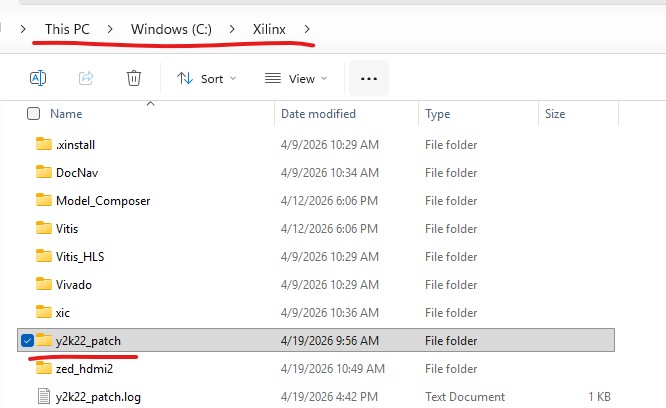Image resolution: width=666 pixels, height=408 pixels.
Task: Expand the chevron after Xilinx in breadcrumb
Action: click(x=306, y=30)
